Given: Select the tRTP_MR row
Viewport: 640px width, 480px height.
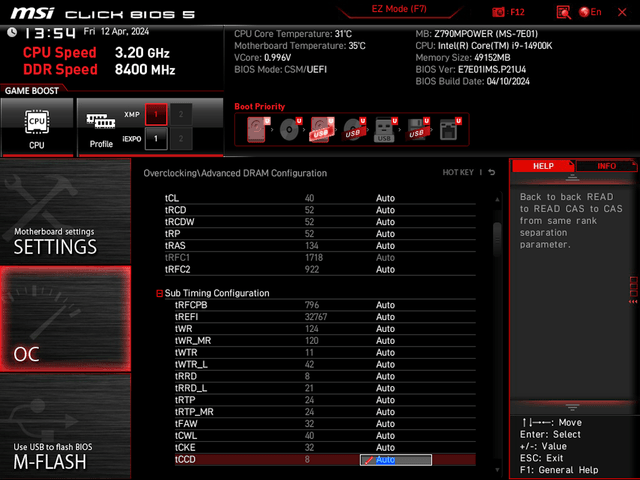Looking at the screenshot, I should (x=325, y=412).
